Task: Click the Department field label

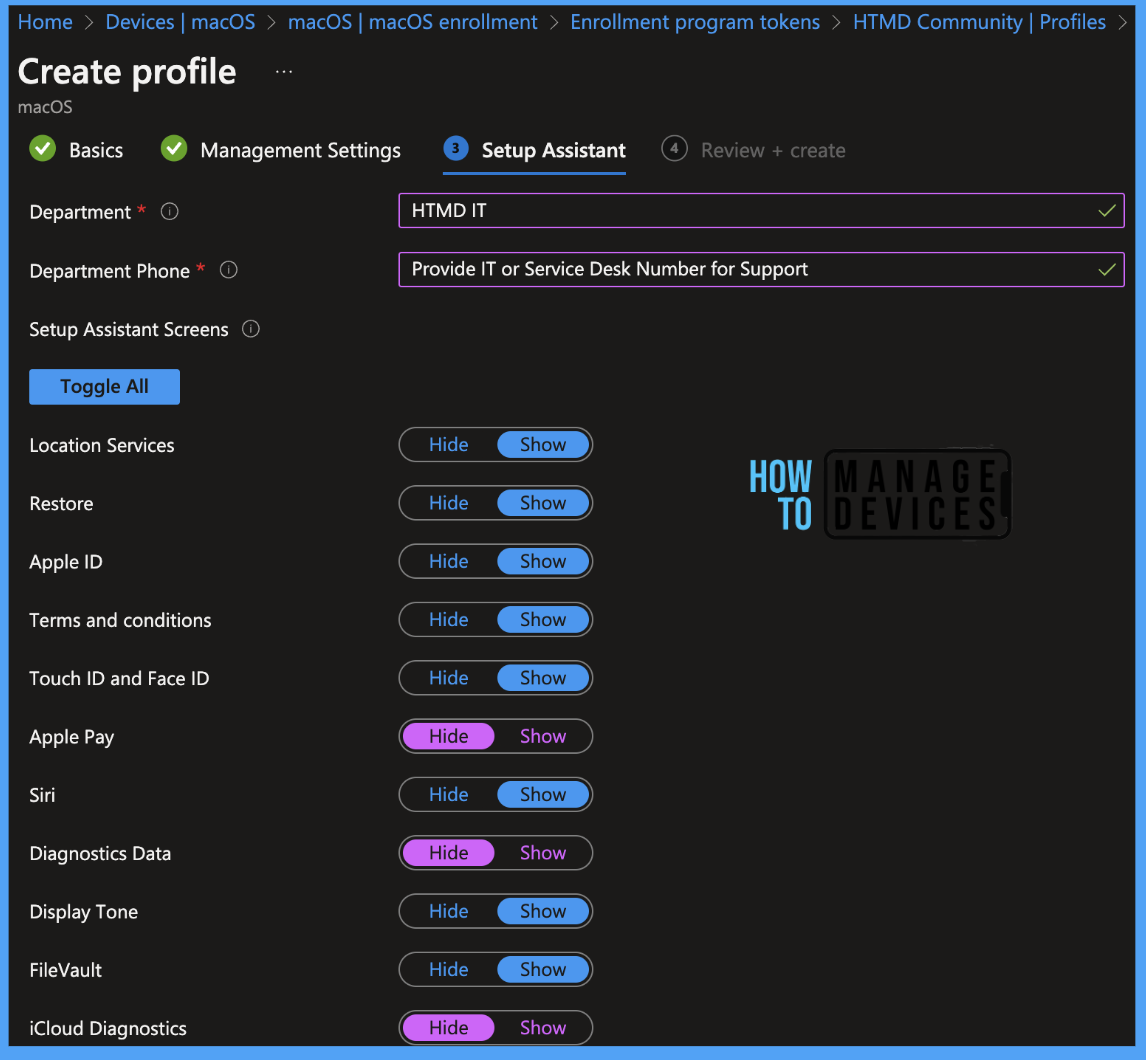Action: coord(80,212)
